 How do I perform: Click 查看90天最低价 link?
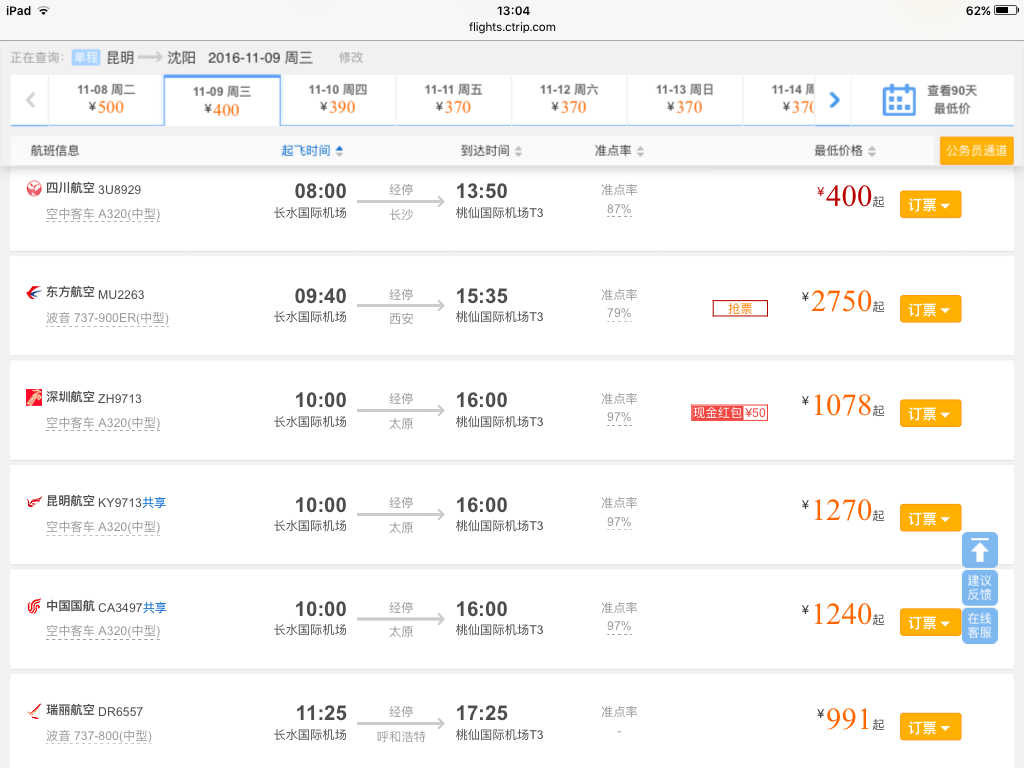[952, 99]
